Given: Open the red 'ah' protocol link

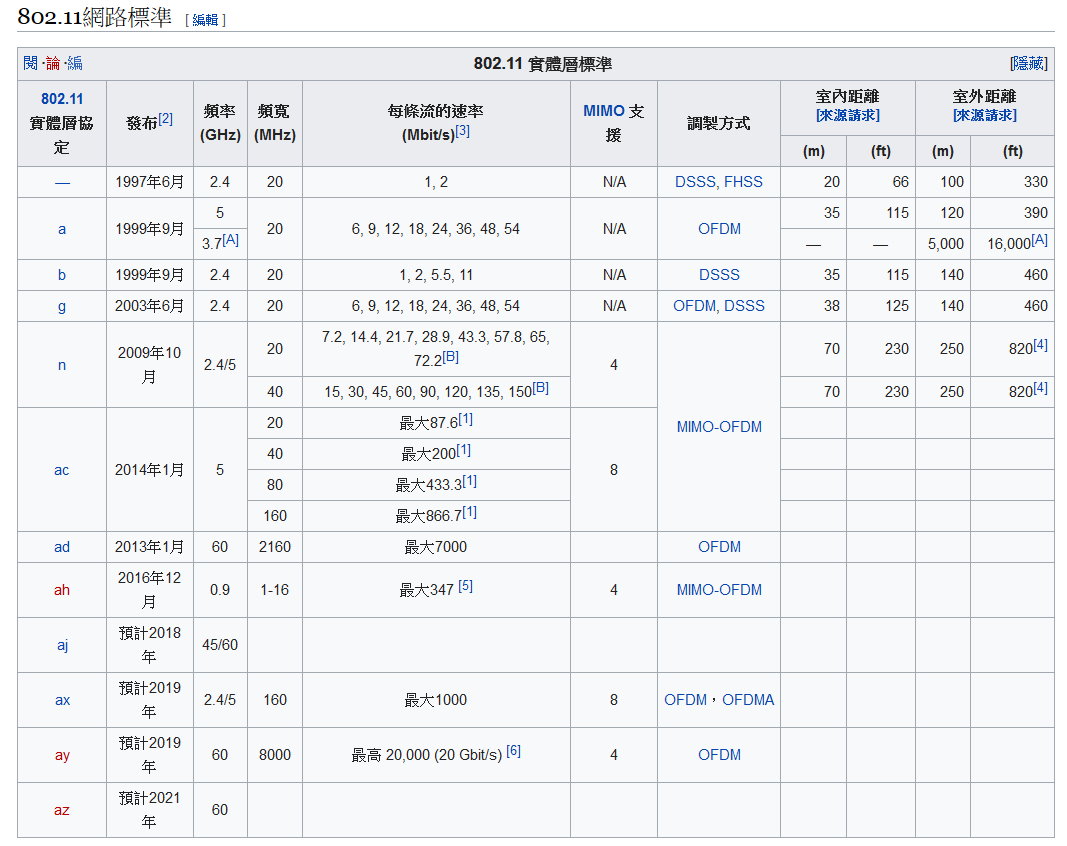Looking at the screenshot, I should pos(62,590).
